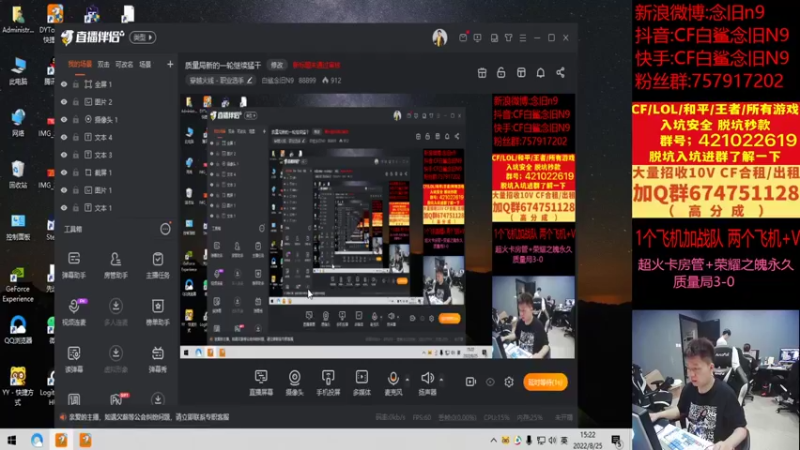Screen dimensions: 800x450
Task: Hide the 图片 1 layer
Action: pyautogui.click(x=64, y=190)
